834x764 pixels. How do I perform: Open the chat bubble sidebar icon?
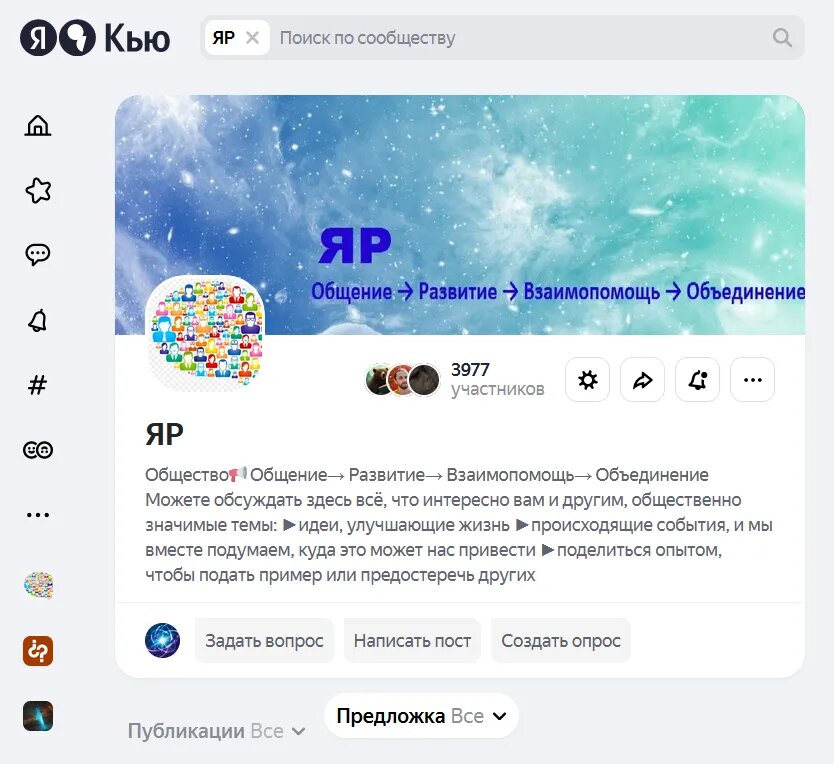pyautogui.click(x=38, y=255)
